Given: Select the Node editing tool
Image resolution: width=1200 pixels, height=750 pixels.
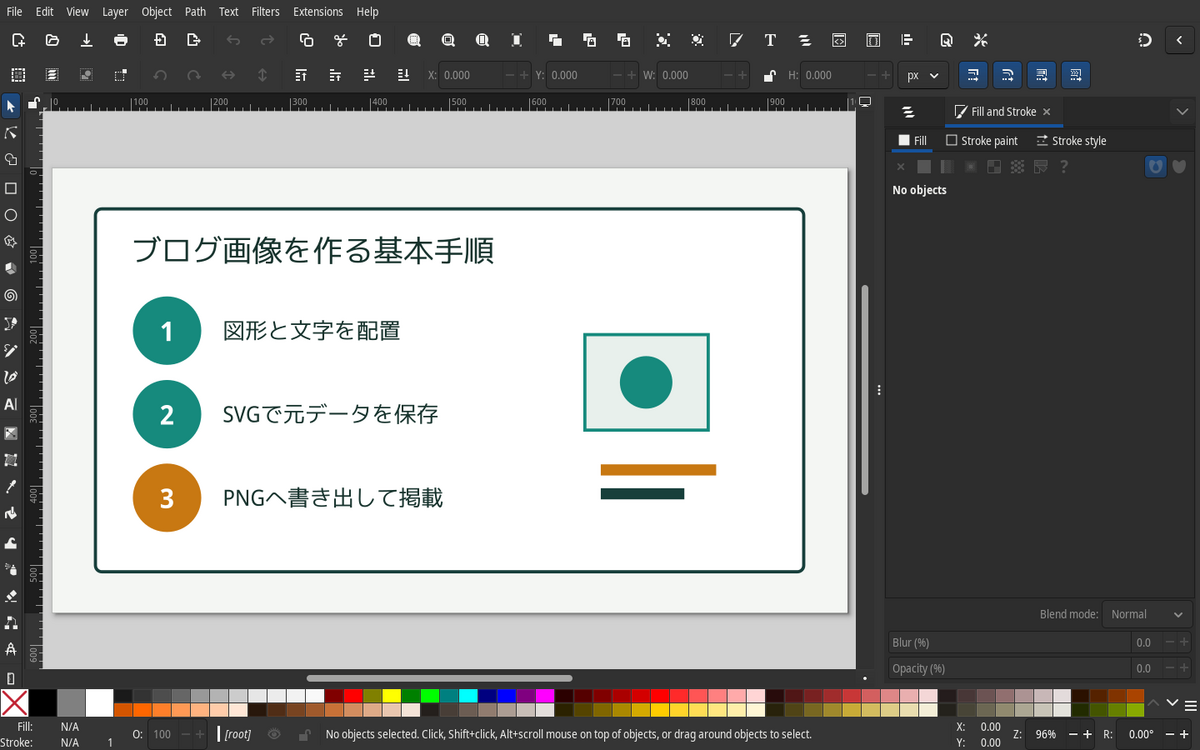Looking at the screenshot, I should click(x=11, y=133).
